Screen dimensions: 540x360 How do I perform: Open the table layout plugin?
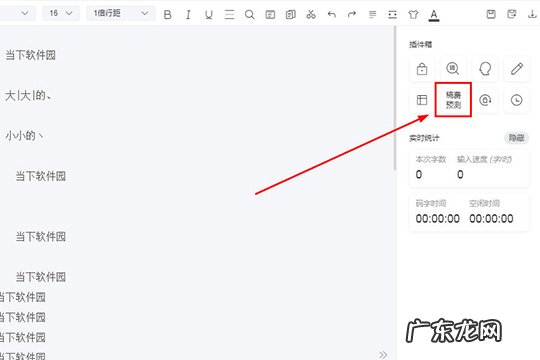pos(422,100)
